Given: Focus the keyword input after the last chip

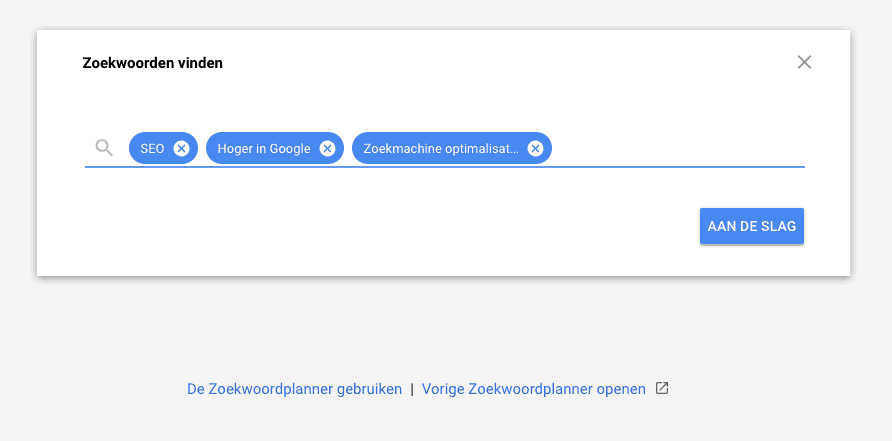Looking at the screenshot, I should tap(678, 149).
